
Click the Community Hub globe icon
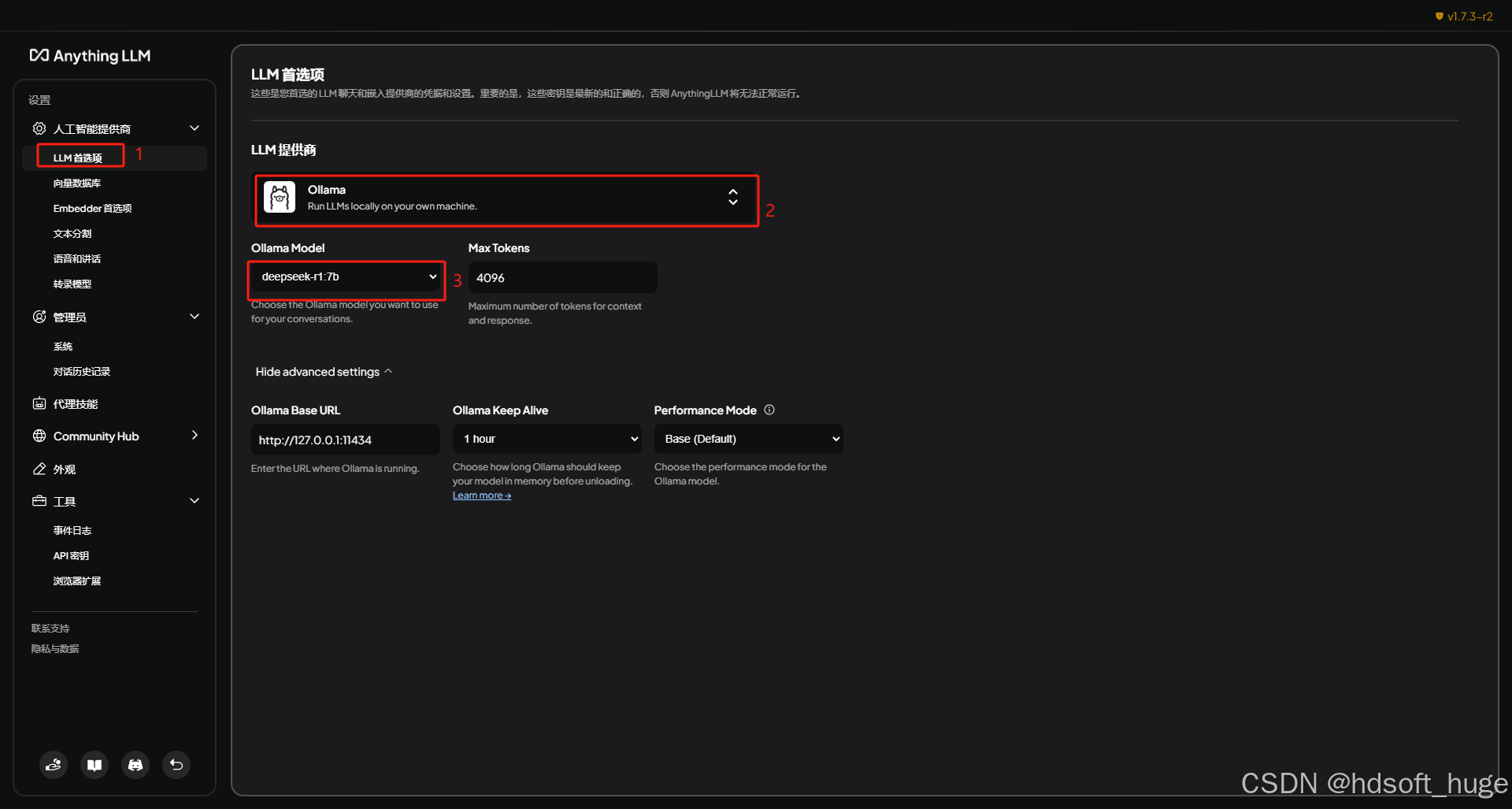click(39, 436)
